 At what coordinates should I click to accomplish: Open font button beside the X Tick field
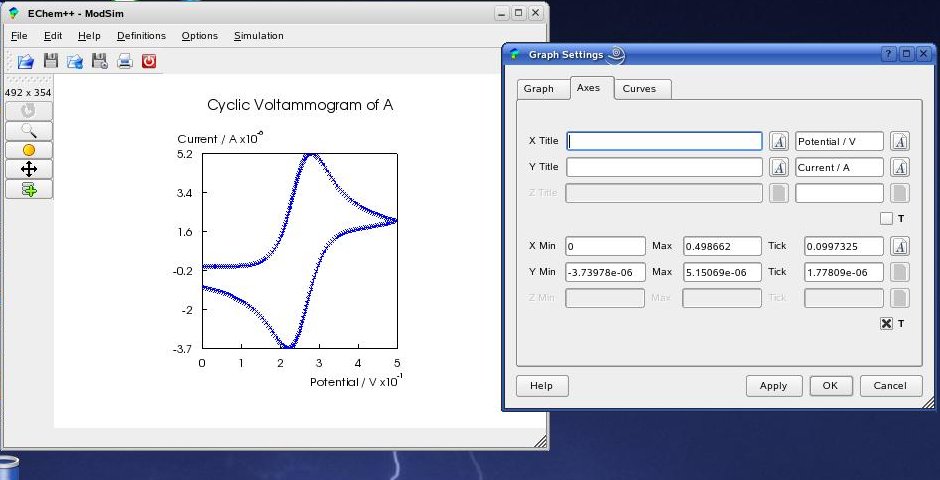900,246
